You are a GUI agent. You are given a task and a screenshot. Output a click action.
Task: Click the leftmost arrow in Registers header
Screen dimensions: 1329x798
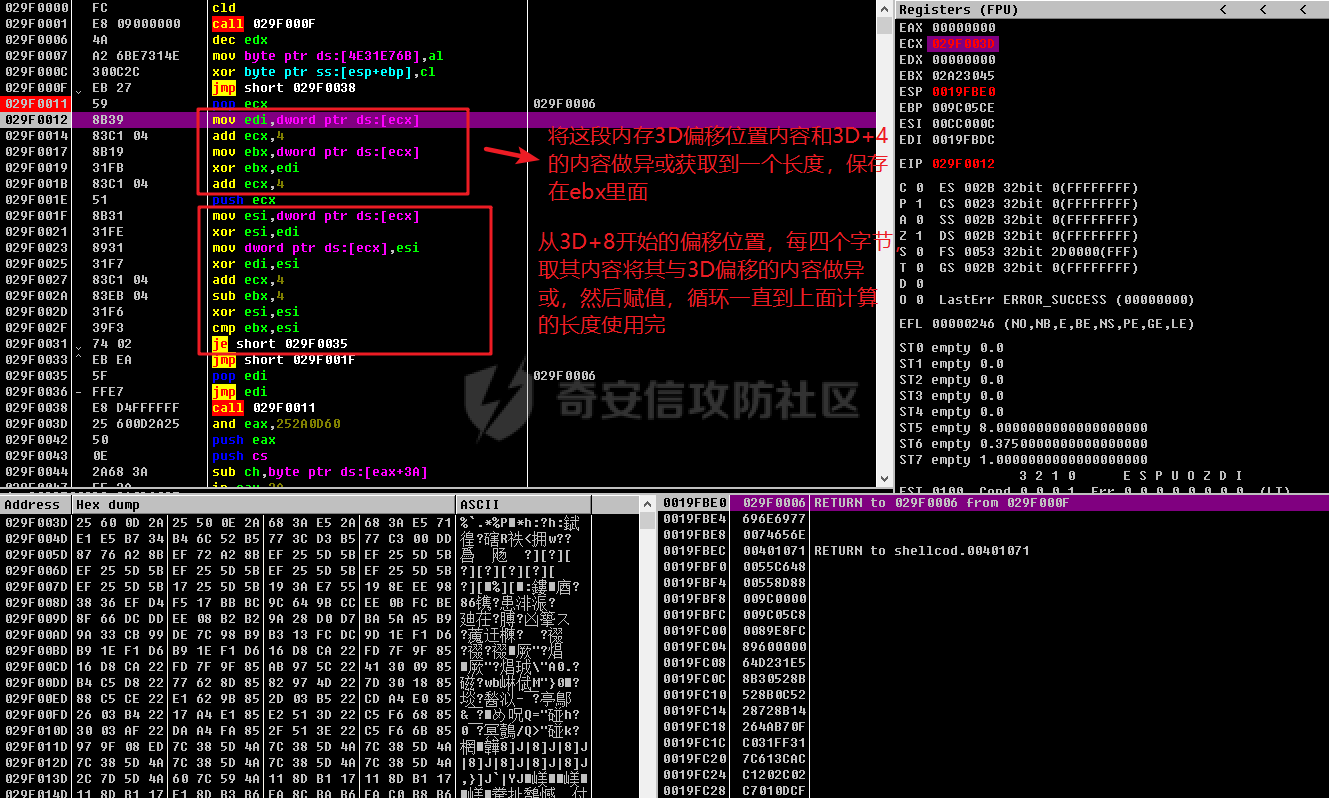tap(1222, 9)
